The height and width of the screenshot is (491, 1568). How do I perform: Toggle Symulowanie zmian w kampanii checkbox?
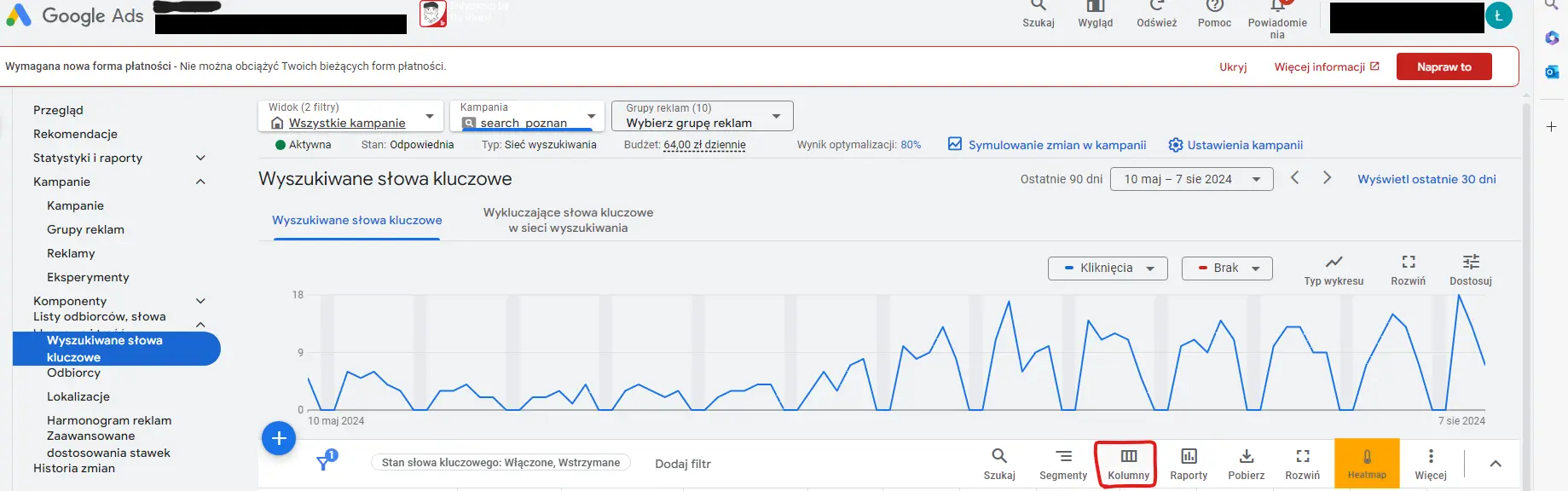click(x=955, y=145)
